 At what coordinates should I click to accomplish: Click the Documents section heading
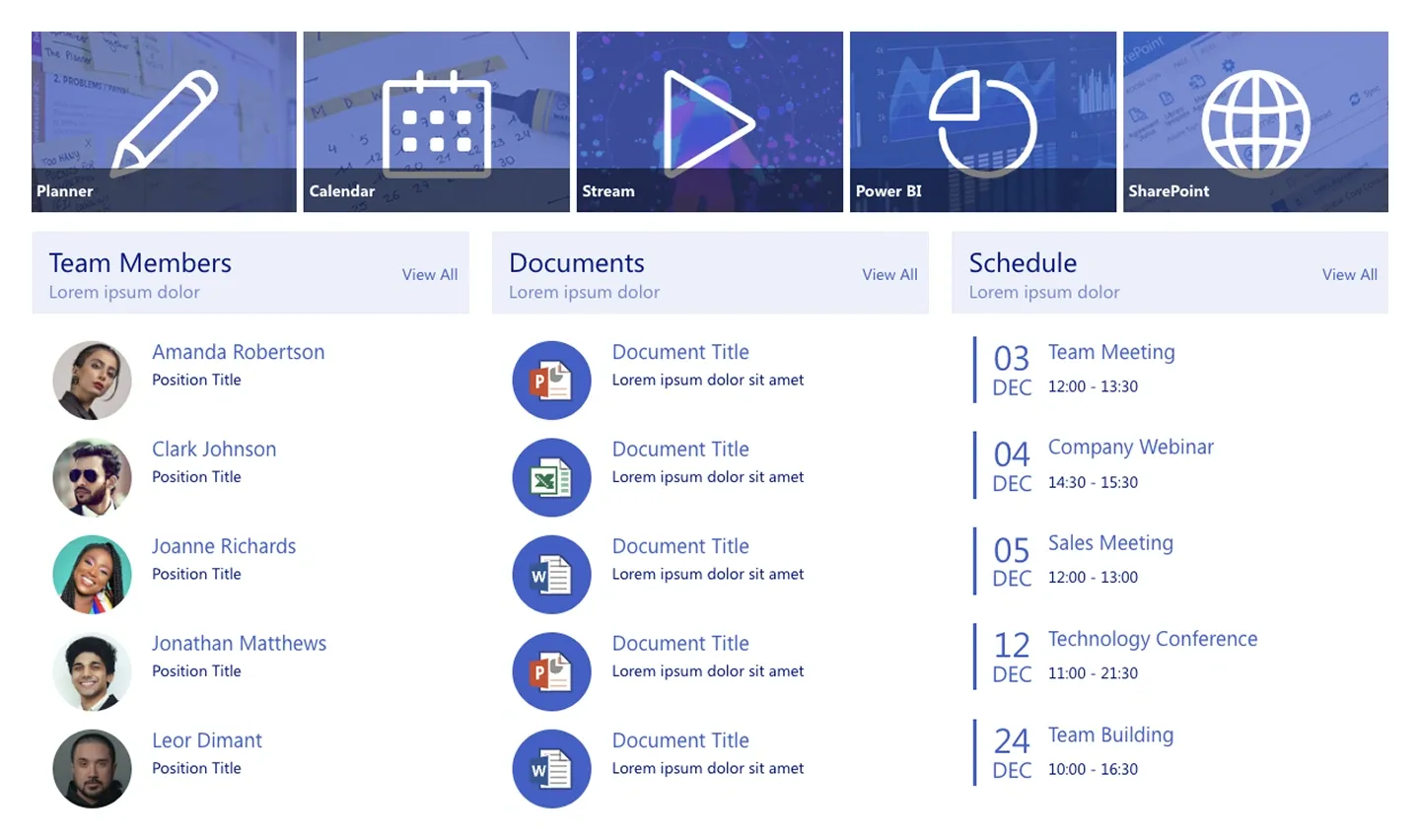click(577, 263)
